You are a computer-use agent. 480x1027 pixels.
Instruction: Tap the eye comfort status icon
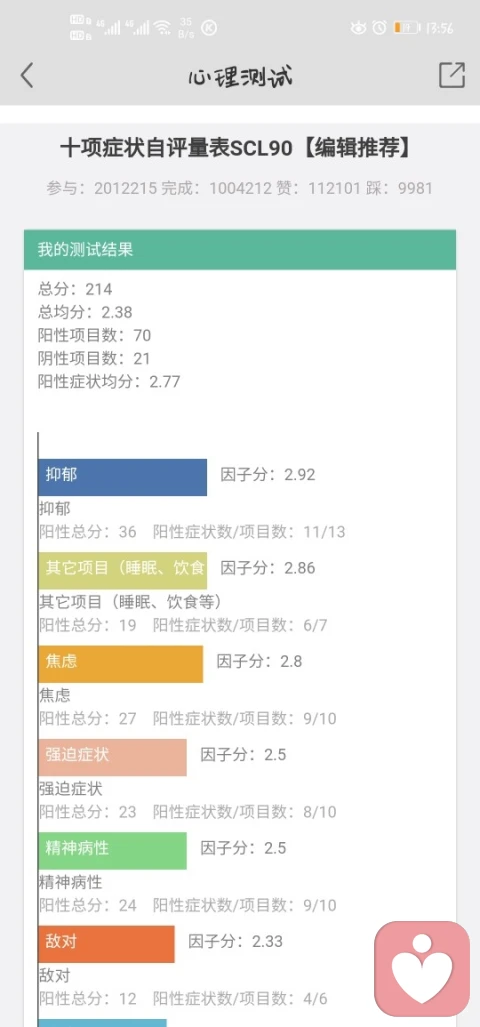358,28
